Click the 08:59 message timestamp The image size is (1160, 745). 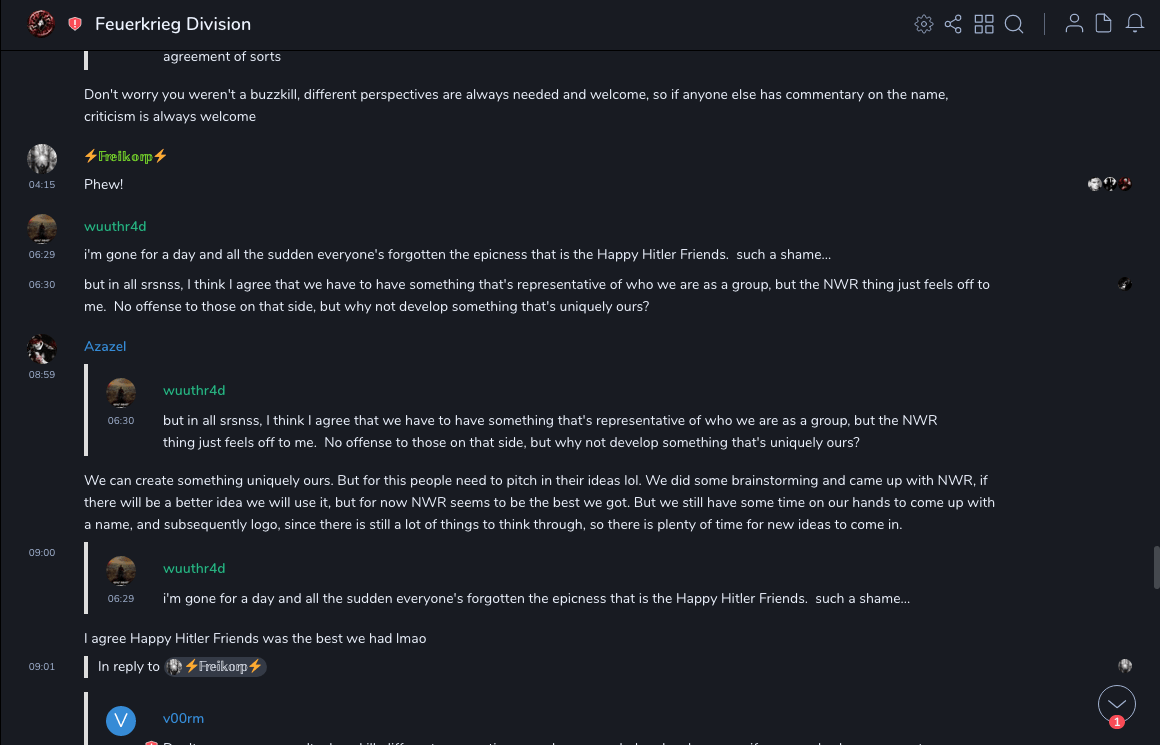coord(42,374)
